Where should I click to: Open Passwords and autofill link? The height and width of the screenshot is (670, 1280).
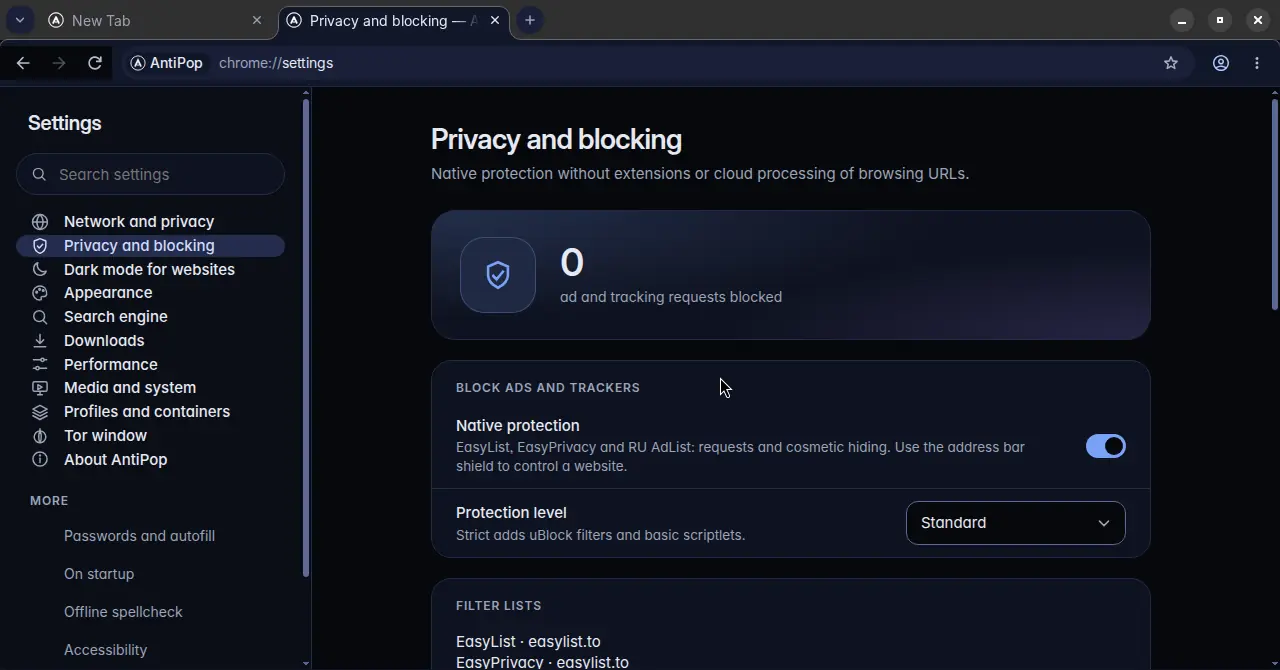(139, 536)
